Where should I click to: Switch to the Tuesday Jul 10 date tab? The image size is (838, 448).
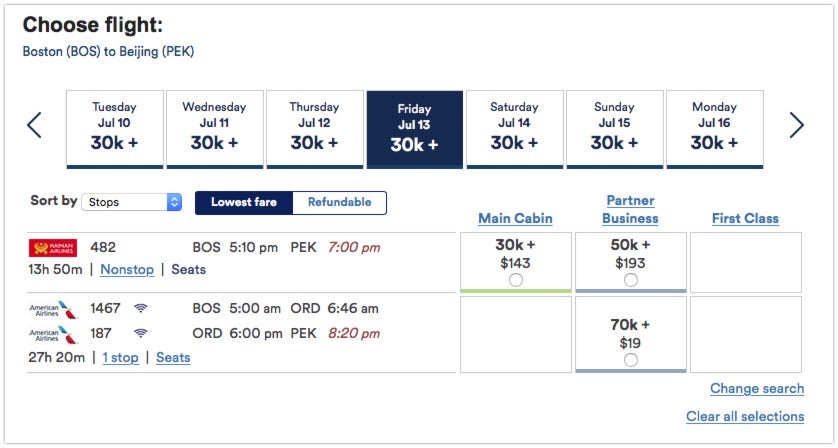[x=114, y=129]
